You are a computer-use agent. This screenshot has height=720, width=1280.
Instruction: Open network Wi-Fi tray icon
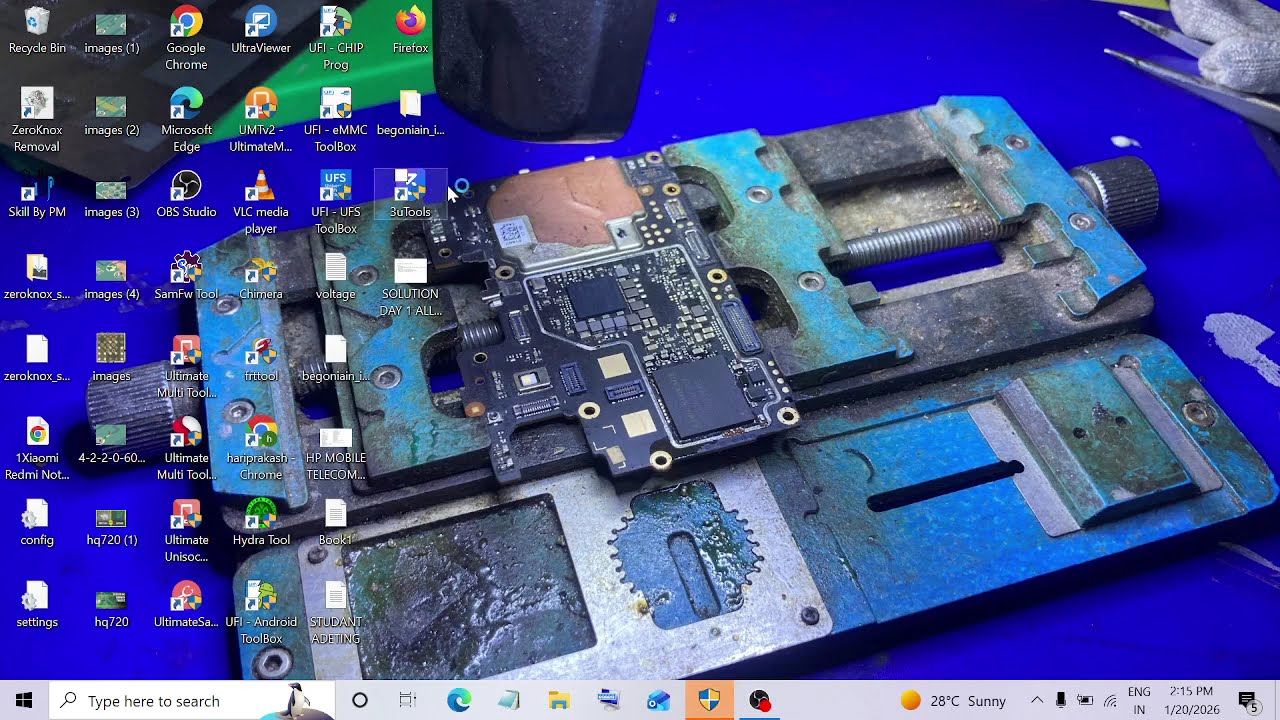click(1110, 700)
